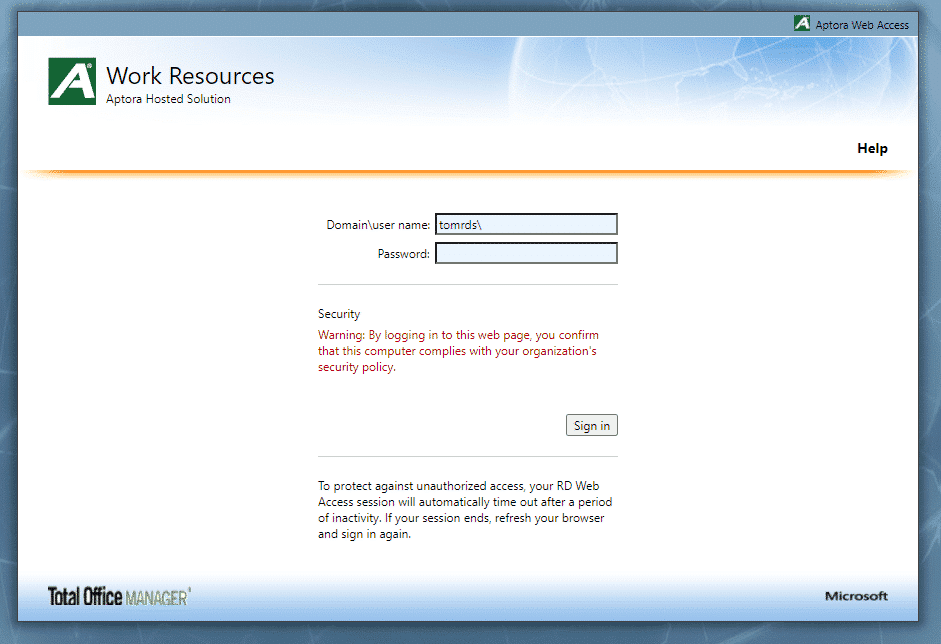The image size is (941, 644).
Task: Click the Total Office Manager logo
Action: pyautogui.click(x=119, y=597)
